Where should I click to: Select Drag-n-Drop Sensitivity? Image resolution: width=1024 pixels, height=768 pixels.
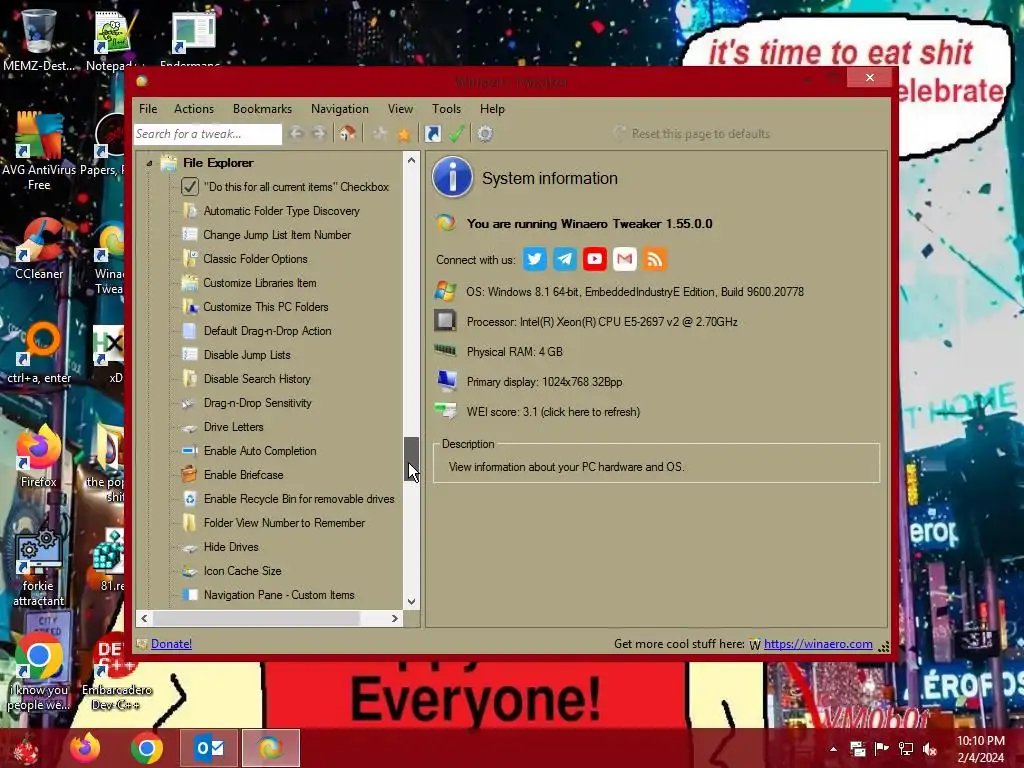(257, 403)
